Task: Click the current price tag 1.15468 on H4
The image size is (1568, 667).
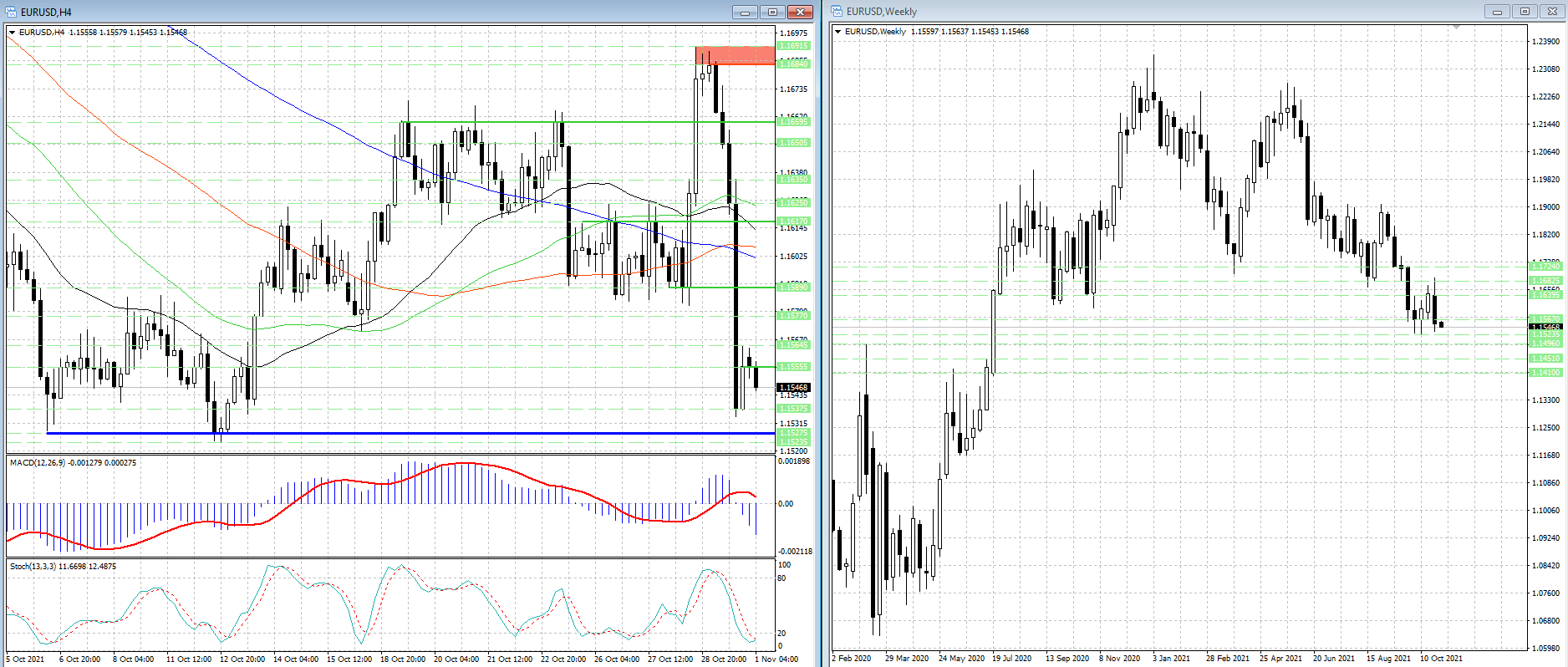Action: (793, 388)
